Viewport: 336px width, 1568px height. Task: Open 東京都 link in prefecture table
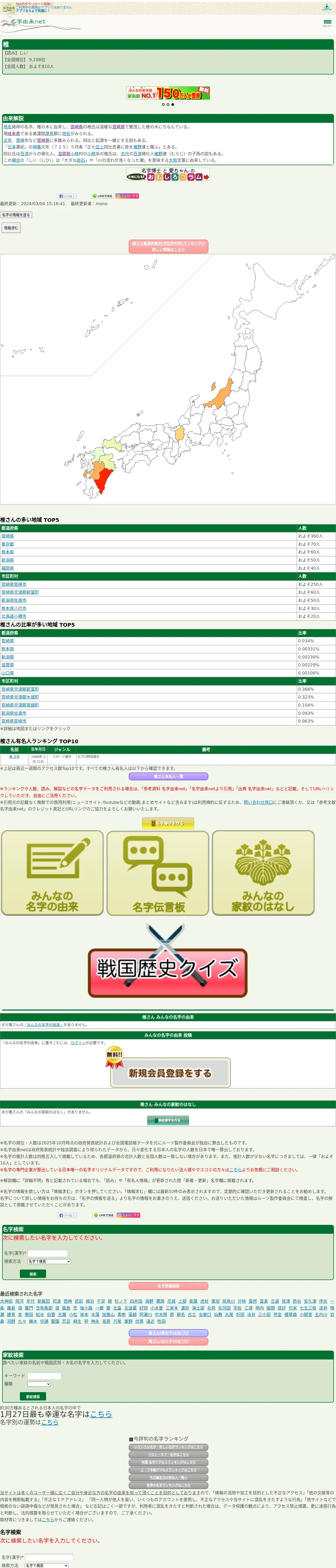pyautogui.click(x=7, y=544)
